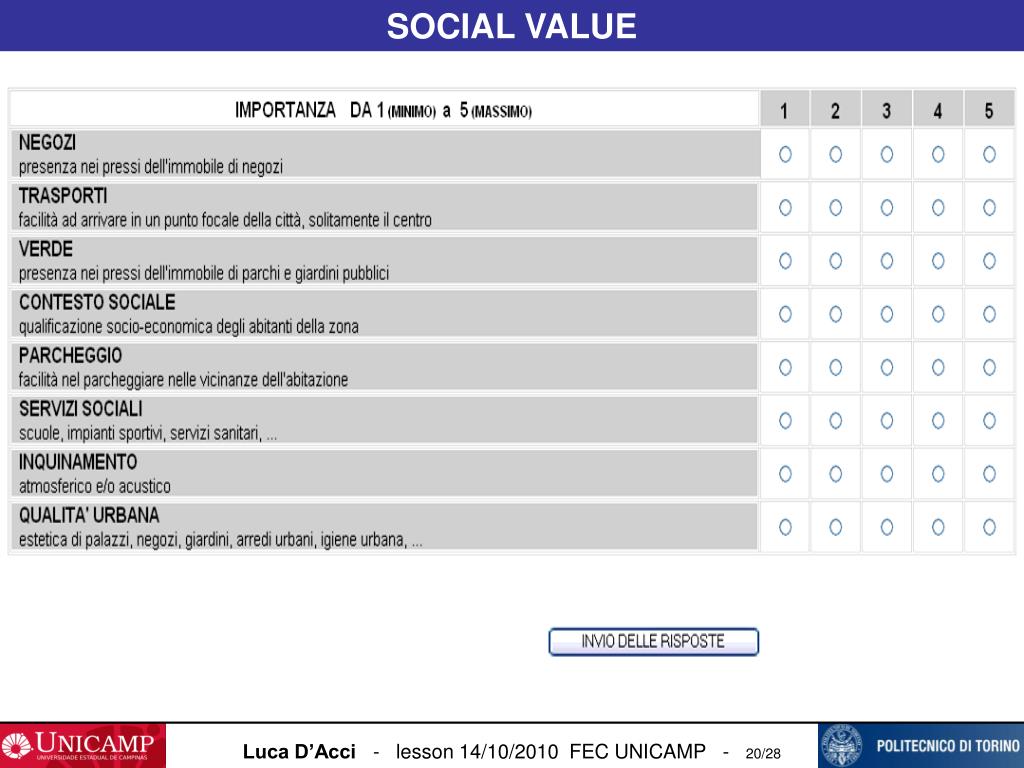Click the column header 1

[x=784, y=109]
